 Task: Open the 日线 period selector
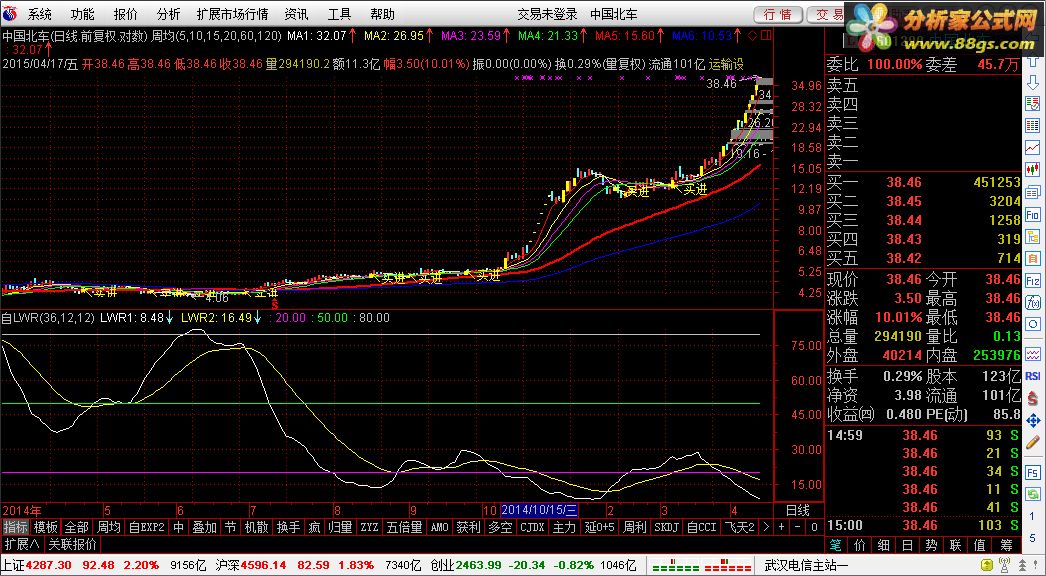pyautogui.click(x=797, y=511)
